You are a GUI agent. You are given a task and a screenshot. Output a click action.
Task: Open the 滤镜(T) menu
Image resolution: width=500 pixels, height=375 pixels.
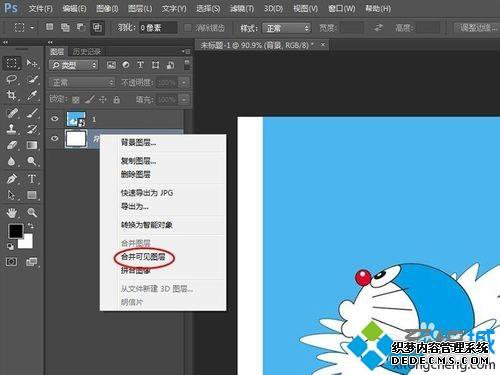pyautogui.click(x=242, y=8)
